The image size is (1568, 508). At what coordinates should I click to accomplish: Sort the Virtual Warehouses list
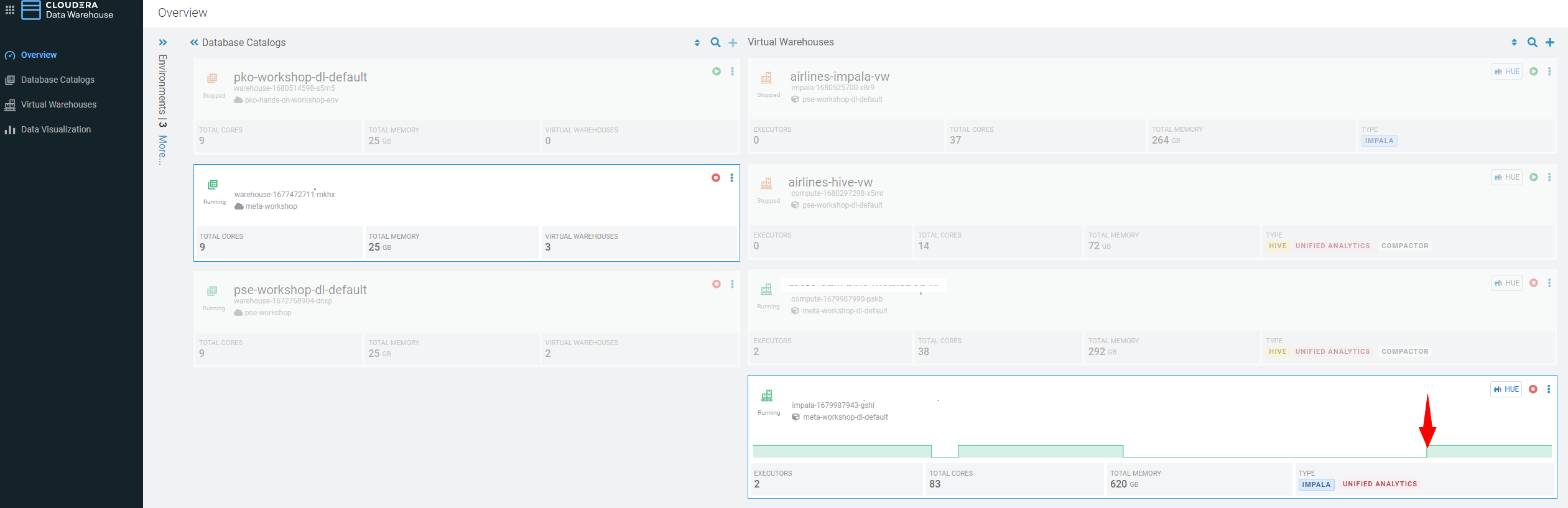click(1514, 42)
